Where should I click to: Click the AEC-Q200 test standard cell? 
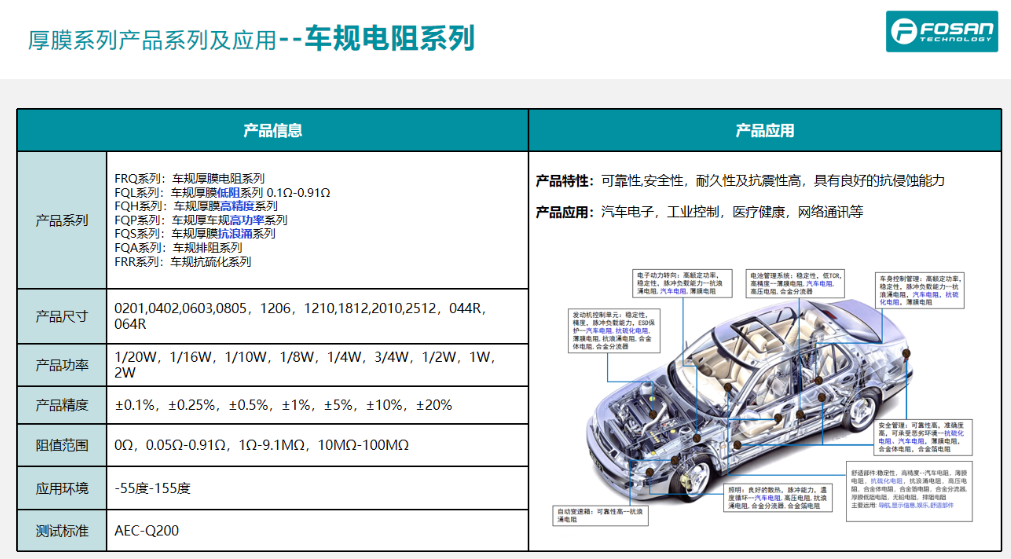tap(147, 530)
